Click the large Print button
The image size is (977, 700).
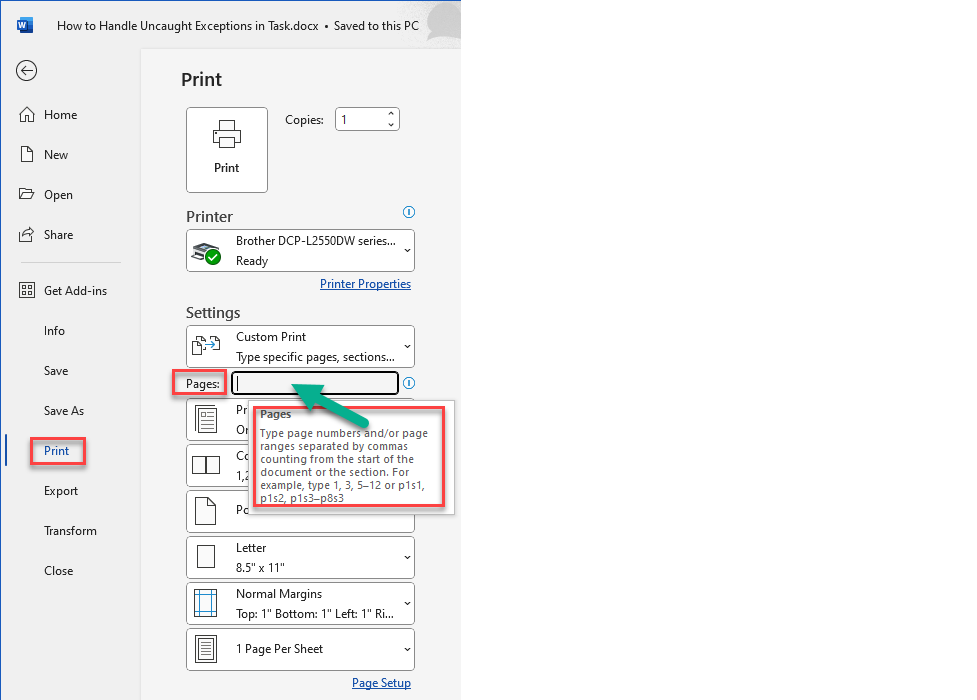[227, 150]
